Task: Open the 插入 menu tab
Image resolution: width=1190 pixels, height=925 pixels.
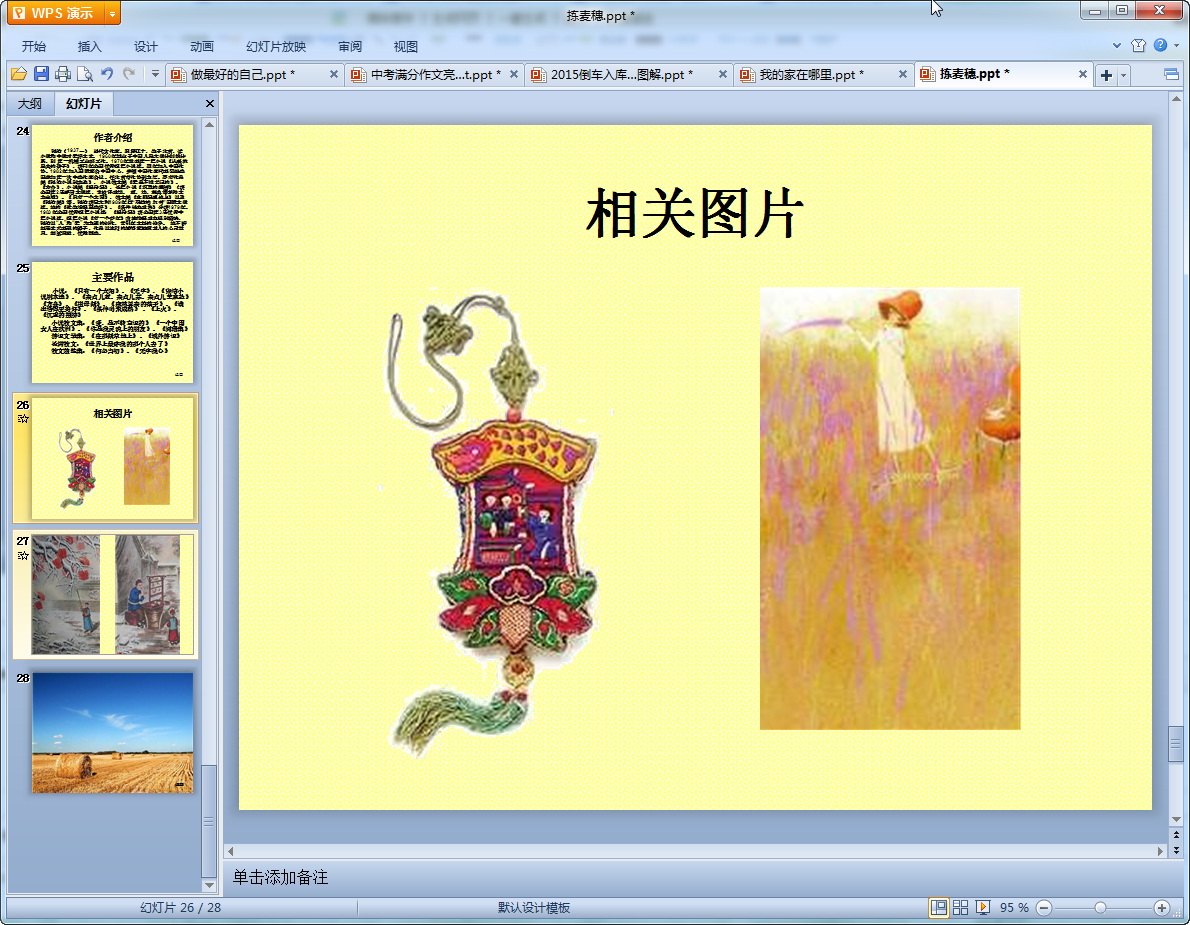Action: coord(90,46)
